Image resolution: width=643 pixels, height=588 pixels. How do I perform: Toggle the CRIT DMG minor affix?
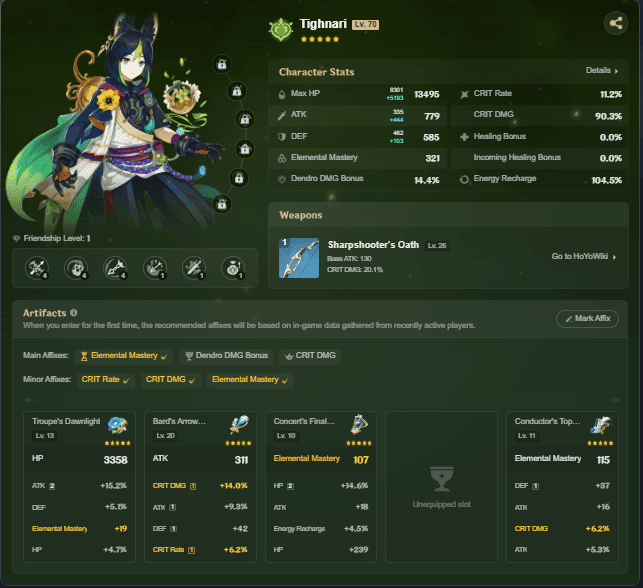[x=171, y=380]
